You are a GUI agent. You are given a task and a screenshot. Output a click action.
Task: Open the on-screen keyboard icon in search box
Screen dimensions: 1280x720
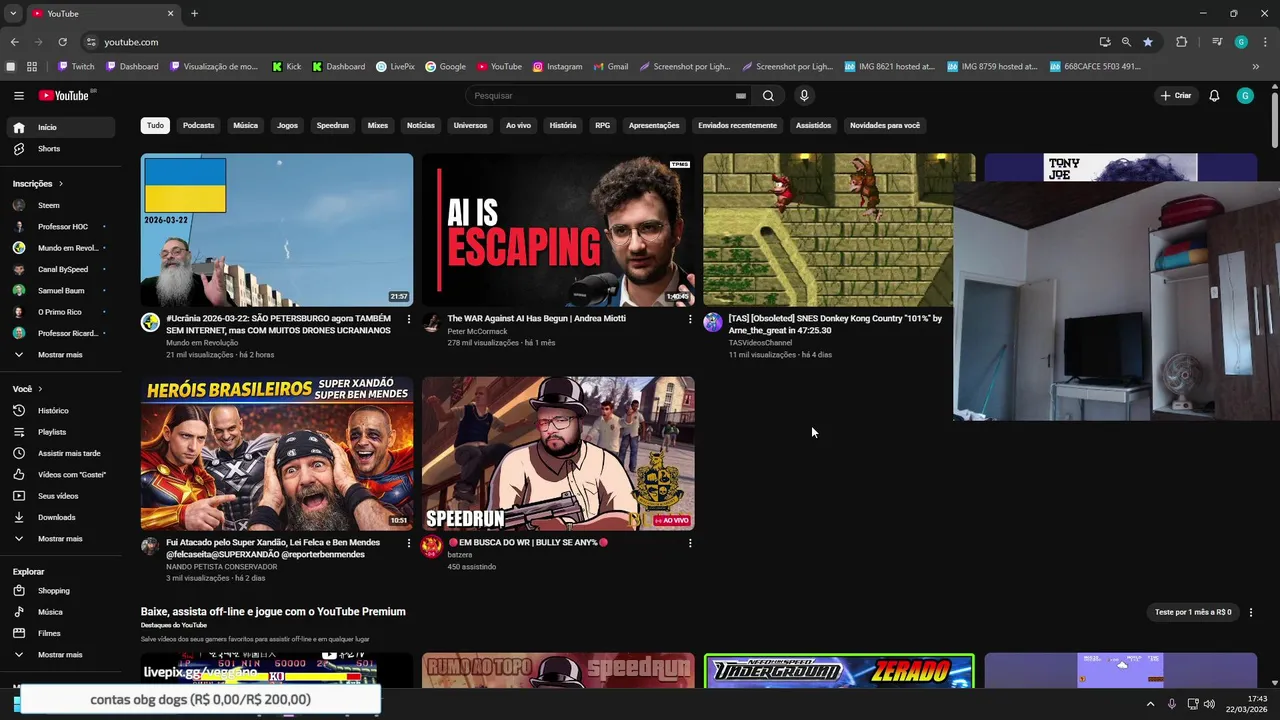click(x=741, y=96)
